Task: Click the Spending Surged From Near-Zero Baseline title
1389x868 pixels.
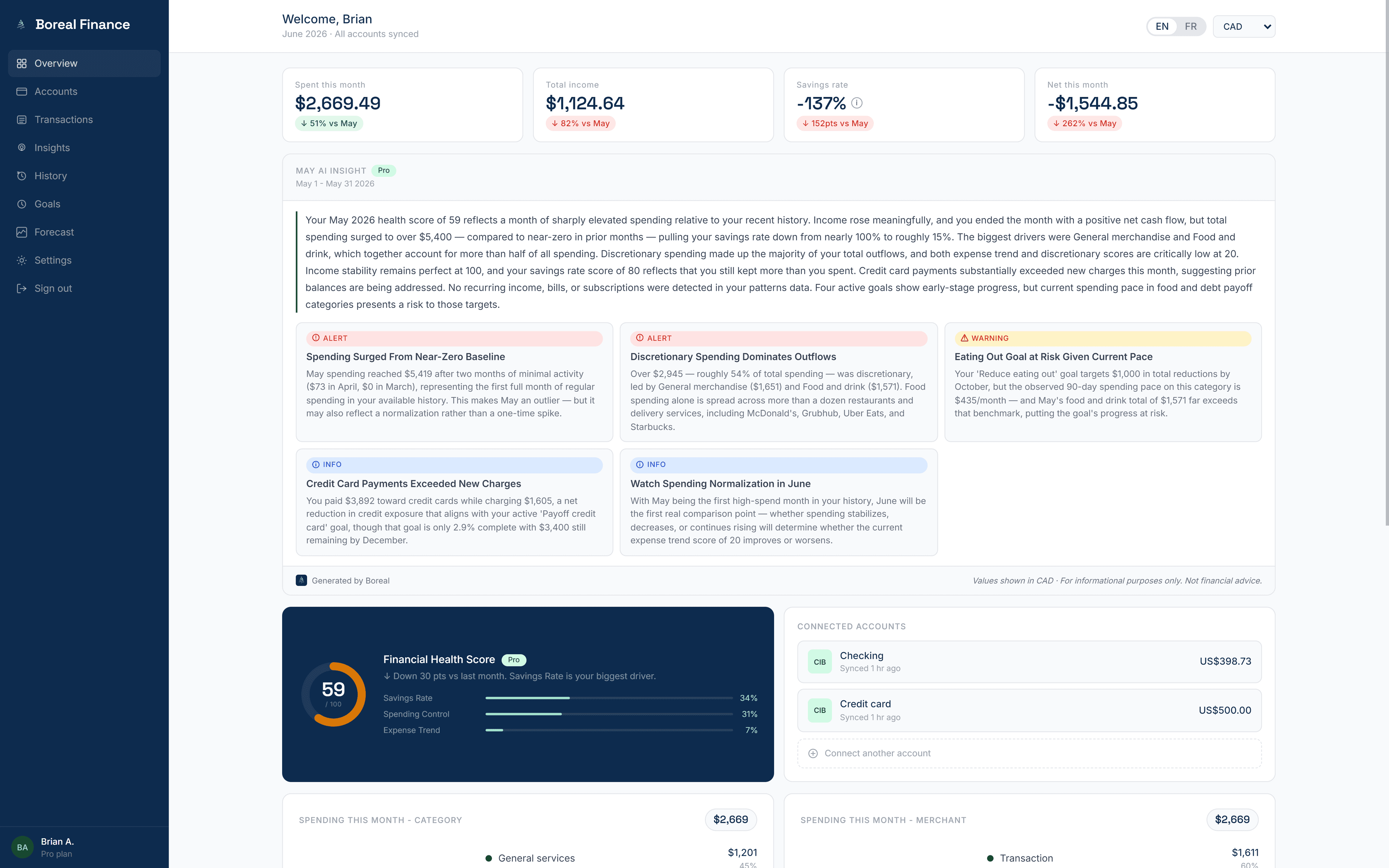Action: click(405, 357)
